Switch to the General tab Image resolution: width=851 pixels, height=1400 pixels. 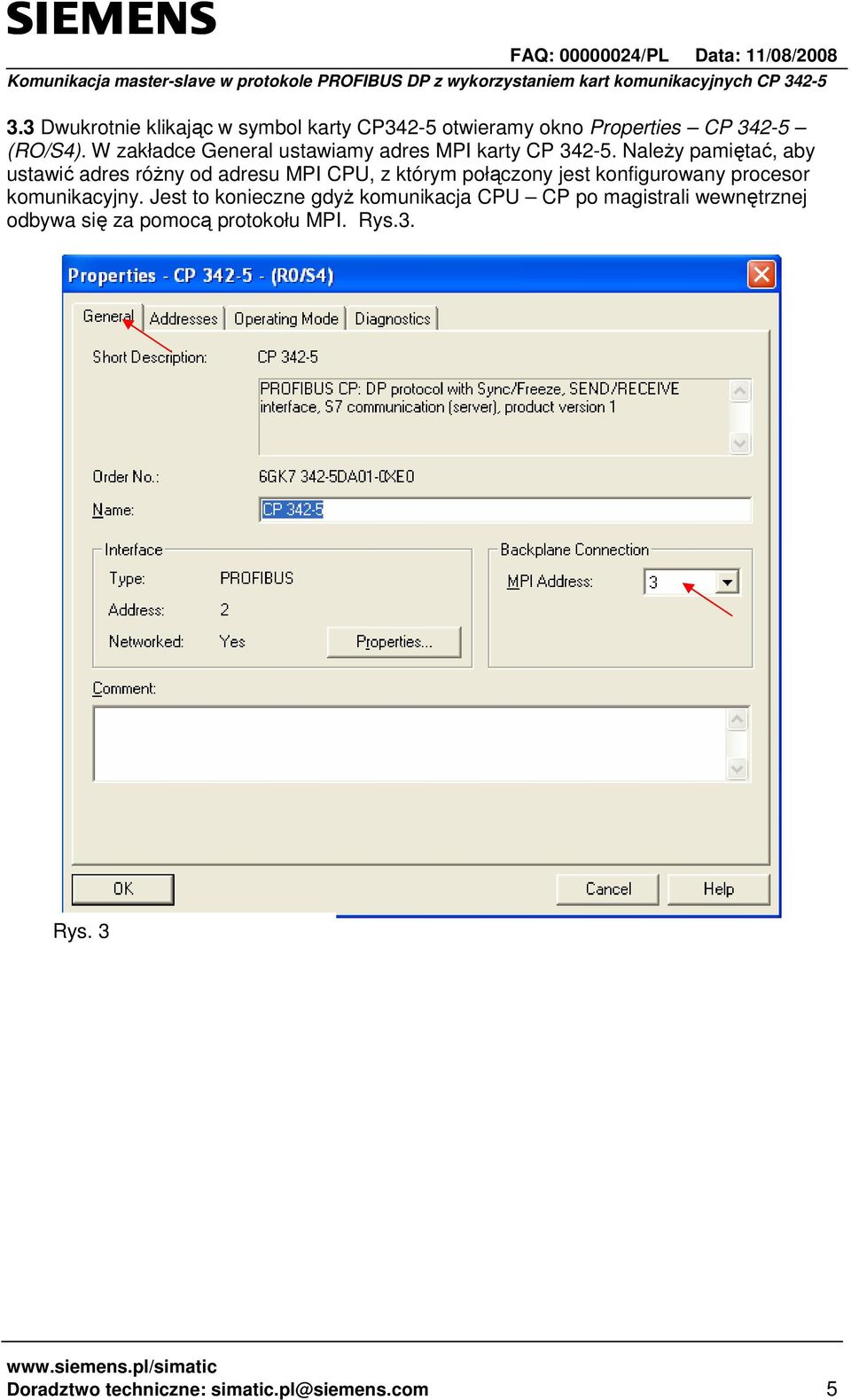click(x=108, y=317)
